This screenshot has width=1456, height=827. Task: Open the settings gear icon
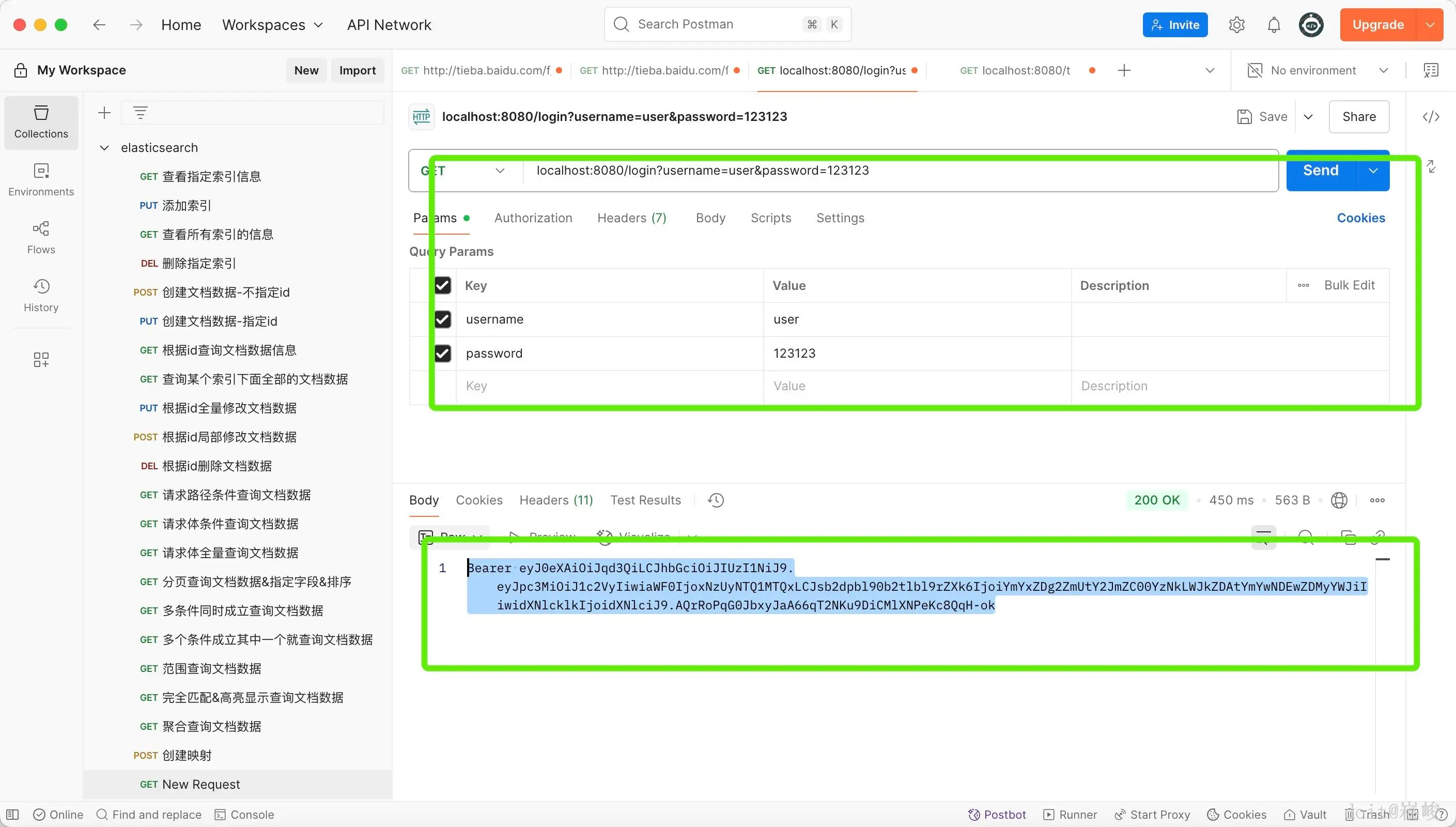click(x=1236, y=25)
